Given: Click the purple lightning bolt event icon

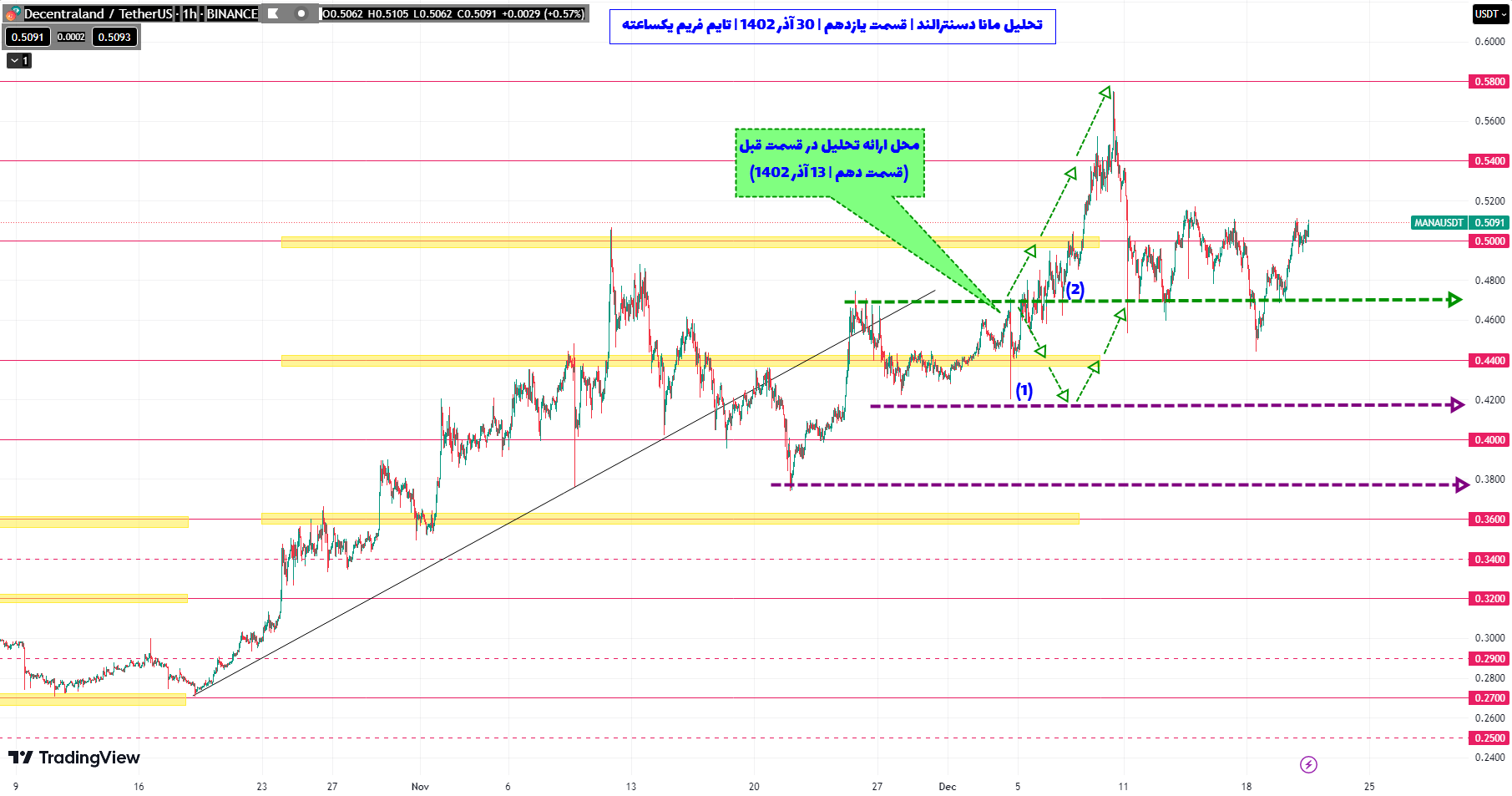Looking at the screenshot, I should click(1308, 764).
